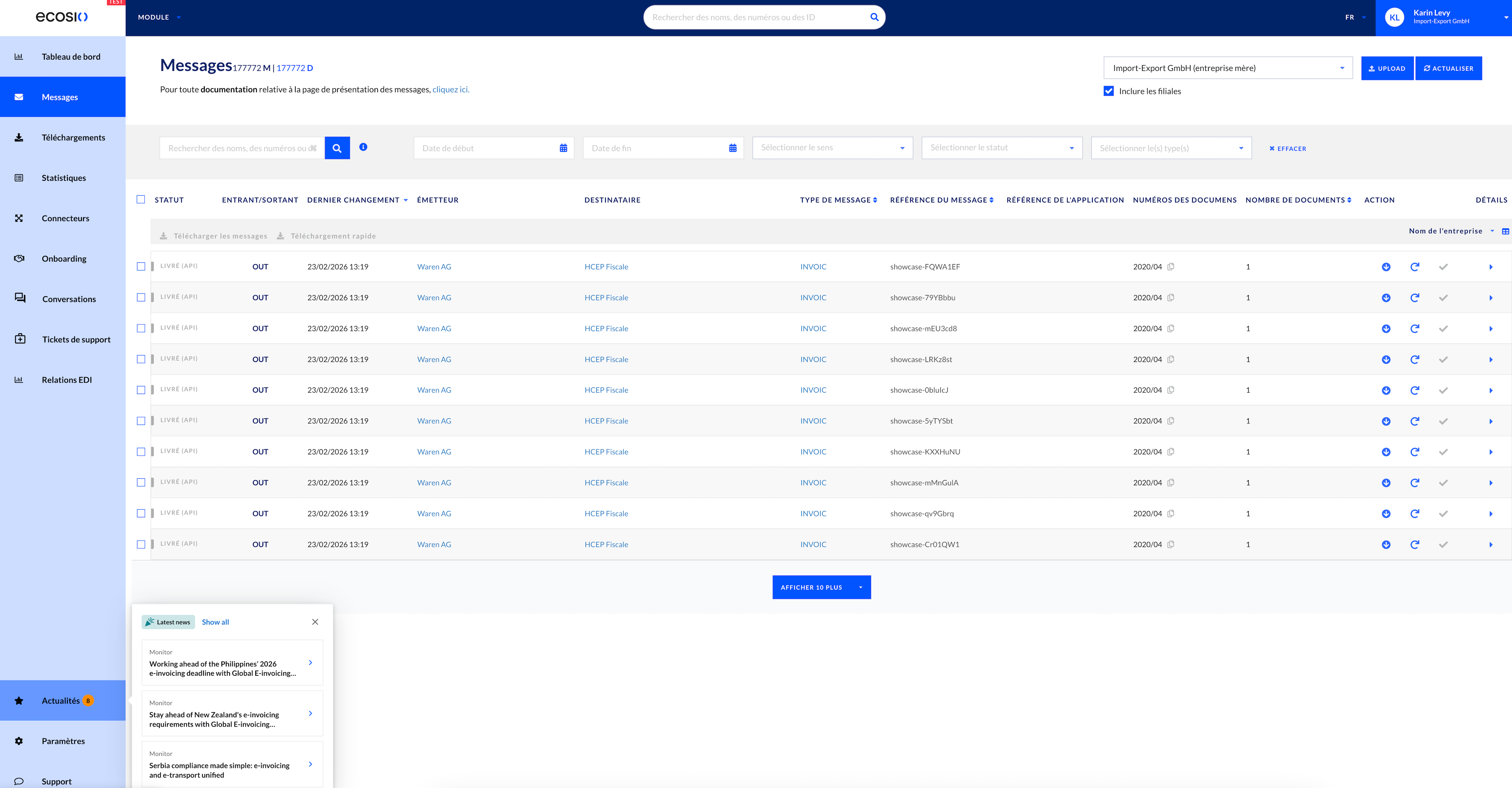Open Waren AG link in showcase-KXXHuNU row
The width and height of the screenshot is (1512, 788).
pos(434,452)
